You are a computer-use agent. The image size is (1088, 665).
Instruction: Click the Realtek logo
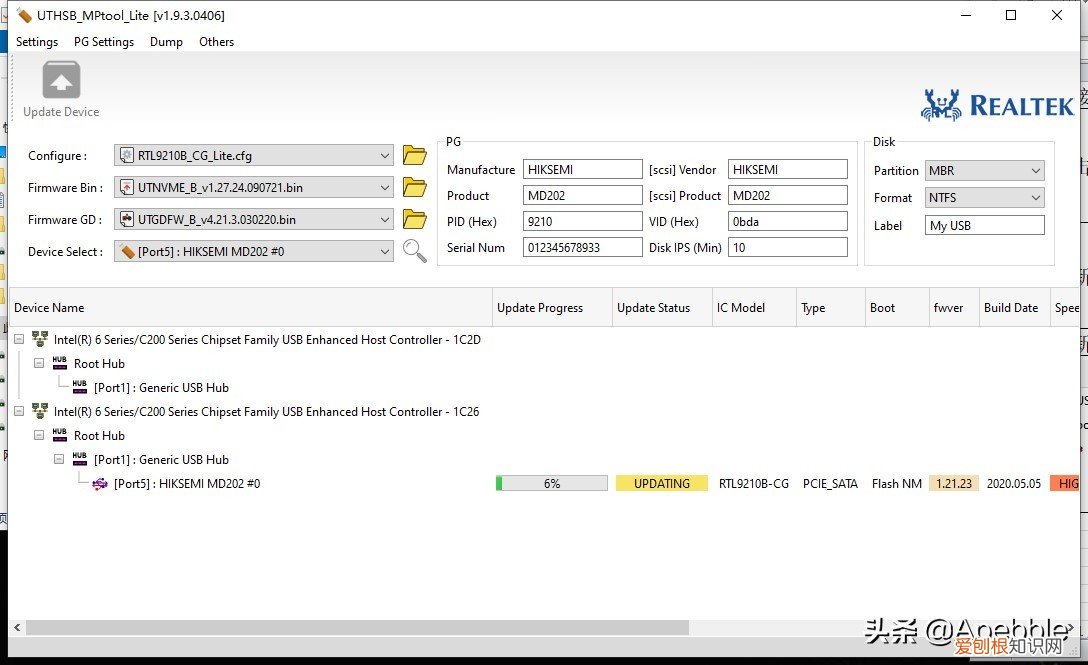[997, 105]
